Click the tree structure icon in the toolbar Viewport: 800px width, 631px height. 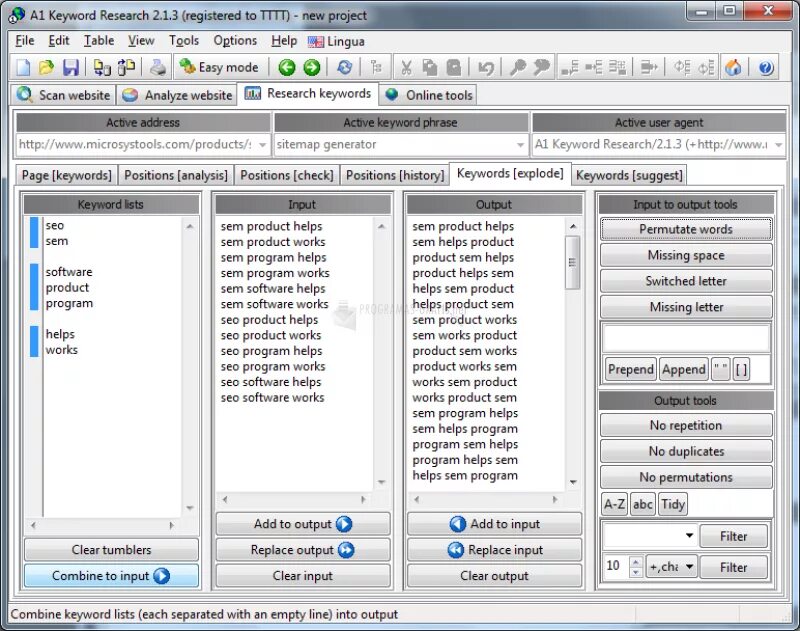point(377,67)
